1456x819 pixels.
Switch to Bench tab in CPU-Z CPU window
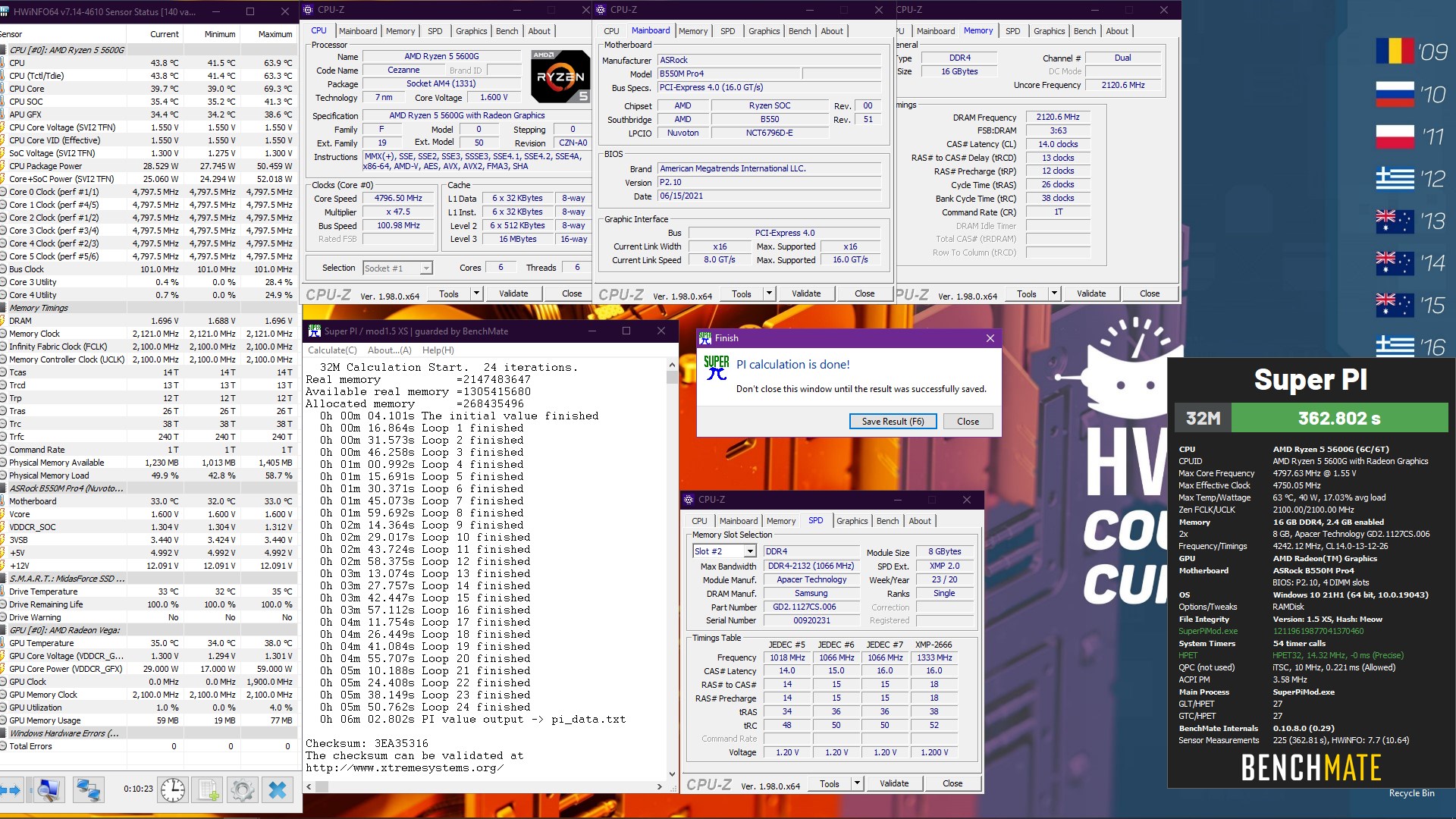click(507, 31)
